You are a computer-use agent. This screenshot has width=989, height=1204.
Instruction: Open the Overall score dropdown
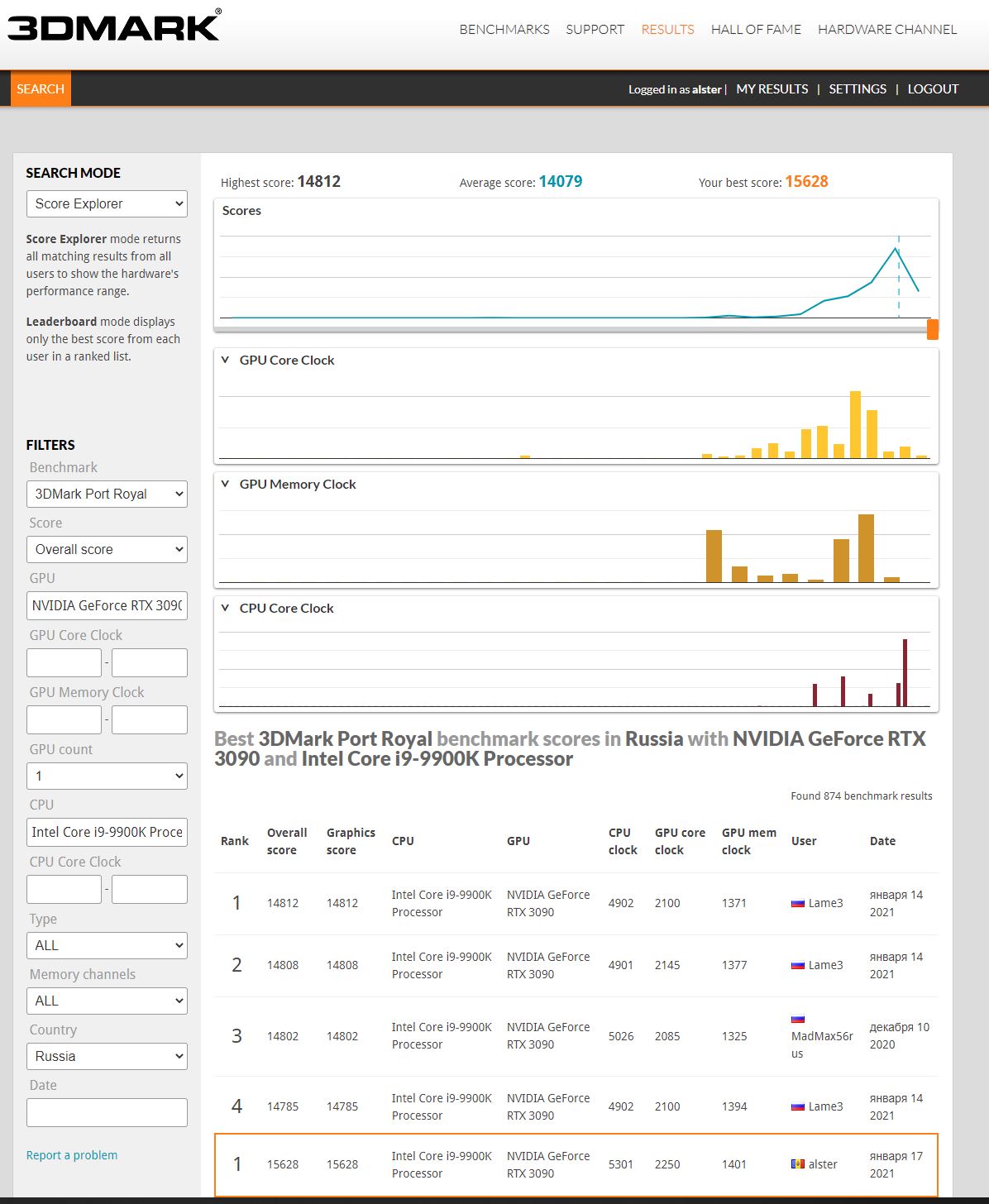tap(107, 549)
